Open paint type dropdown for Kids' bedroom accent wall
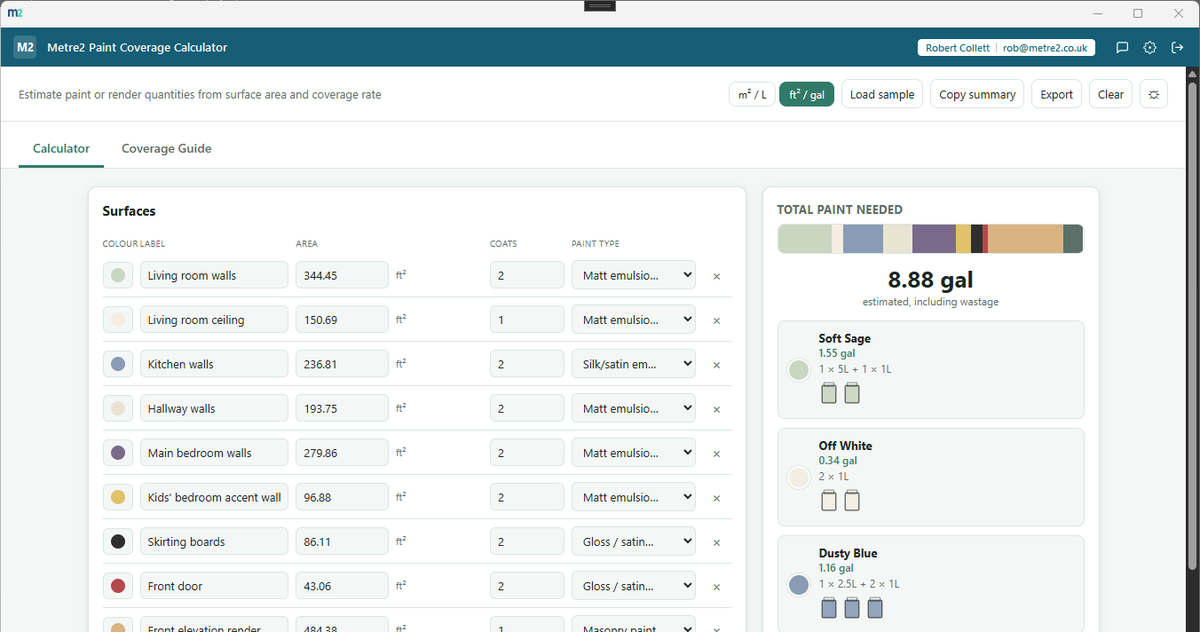This screenshot has width=1200, height=632. point(633,497)
